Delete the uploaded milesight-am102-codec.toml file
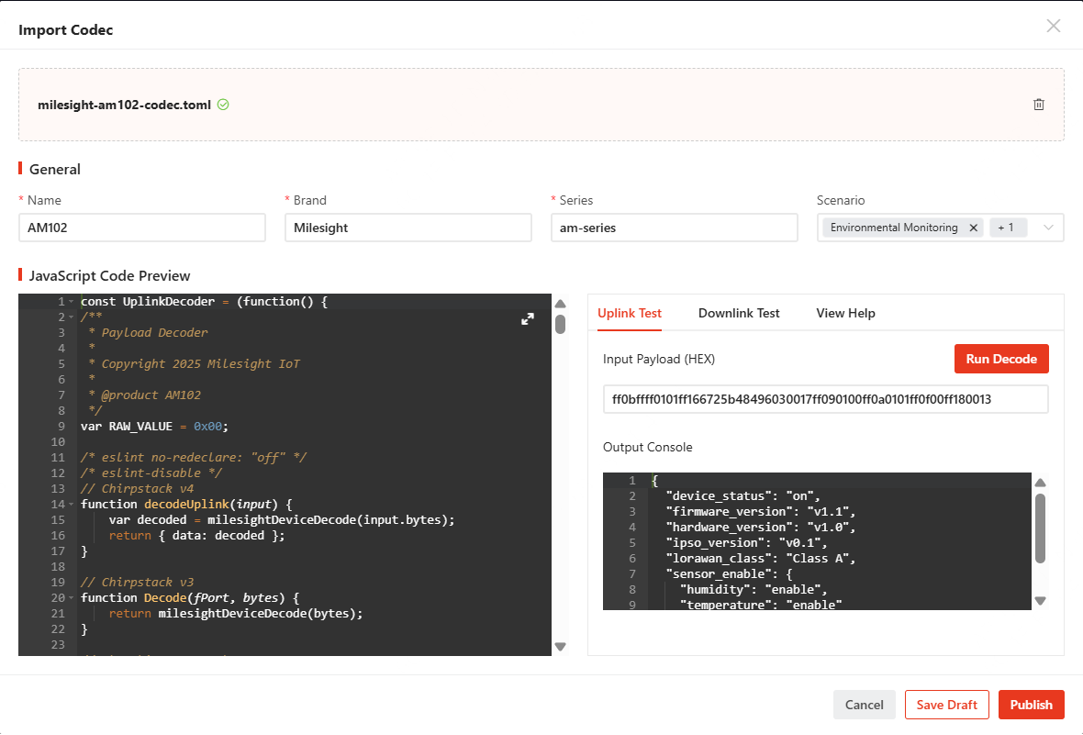Screen dimensions: 1083x735 coord(1038,104)
